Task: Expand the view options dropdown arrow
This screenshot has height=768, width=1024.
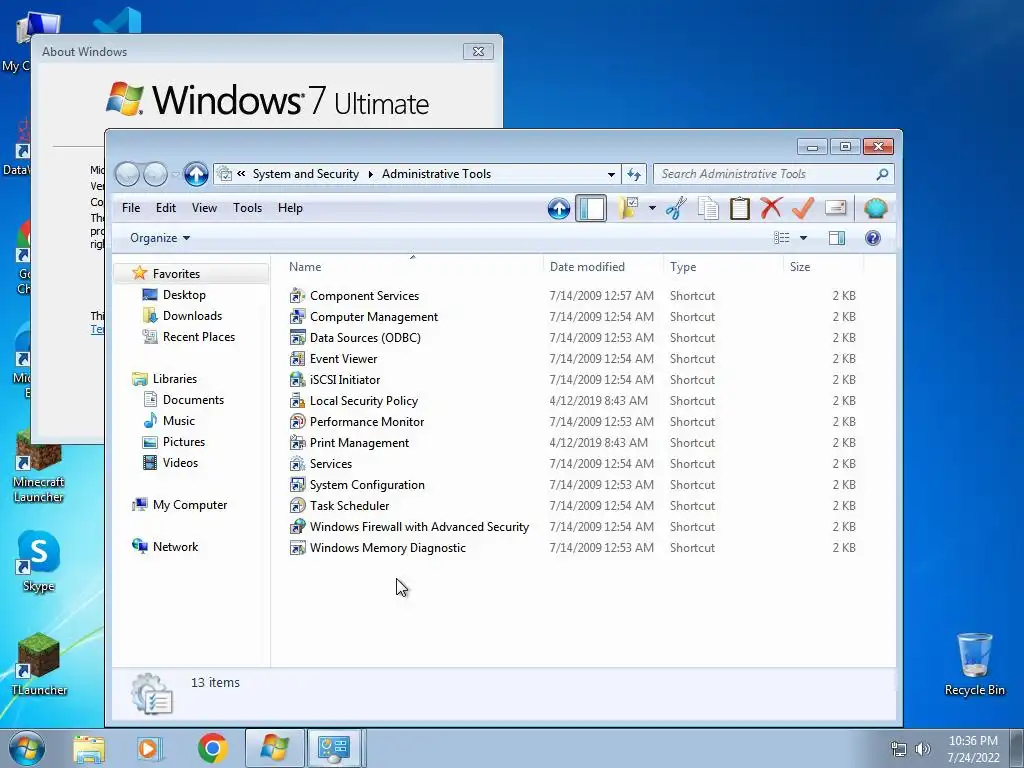Action: click(x=803, y=238)
